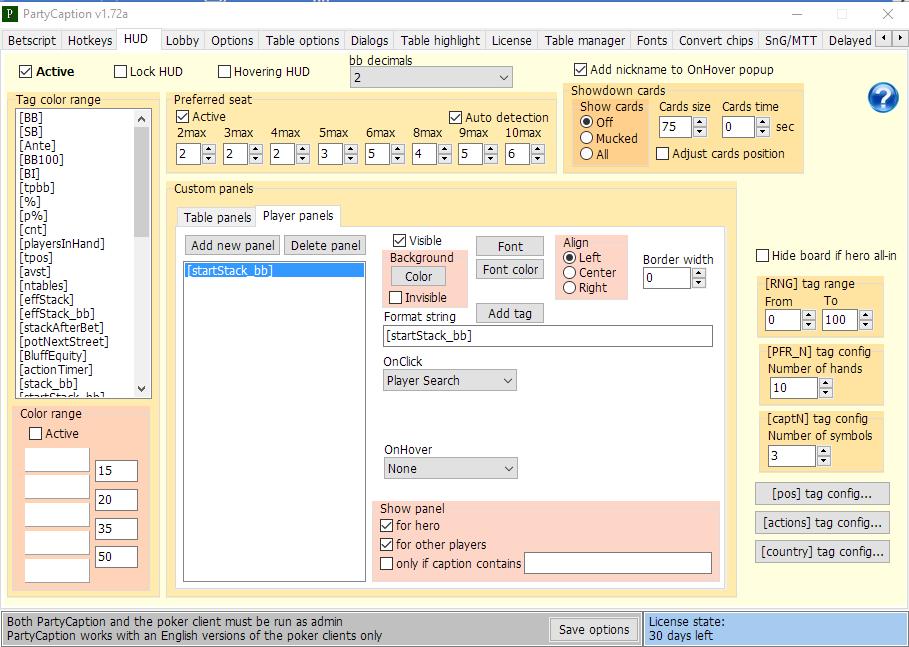
Task: Open the Font button
Action: (x=510, y=246)
